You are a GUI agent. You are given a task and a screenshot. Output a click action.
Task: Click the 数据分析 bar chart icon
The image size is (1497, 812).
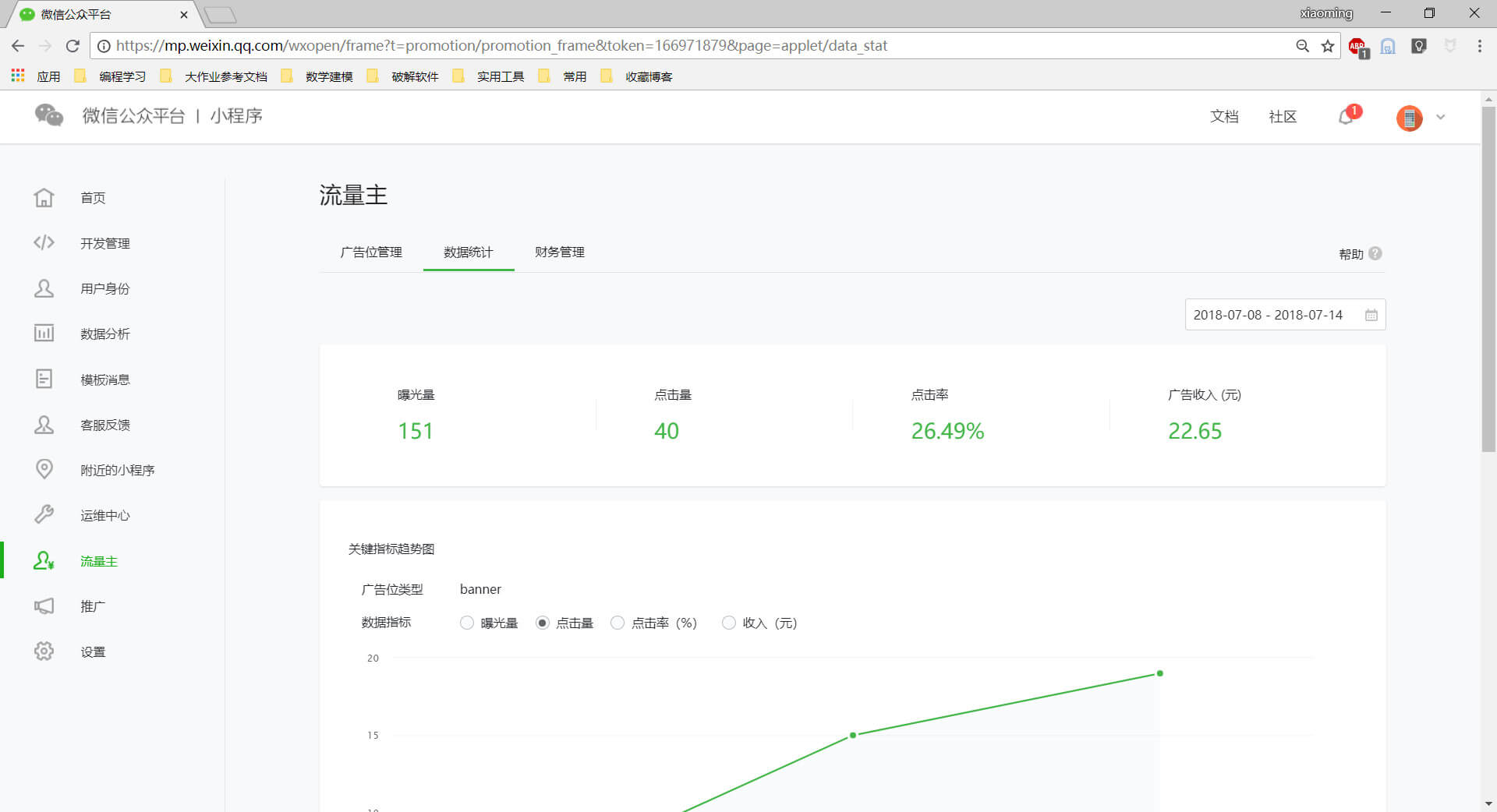44,334
